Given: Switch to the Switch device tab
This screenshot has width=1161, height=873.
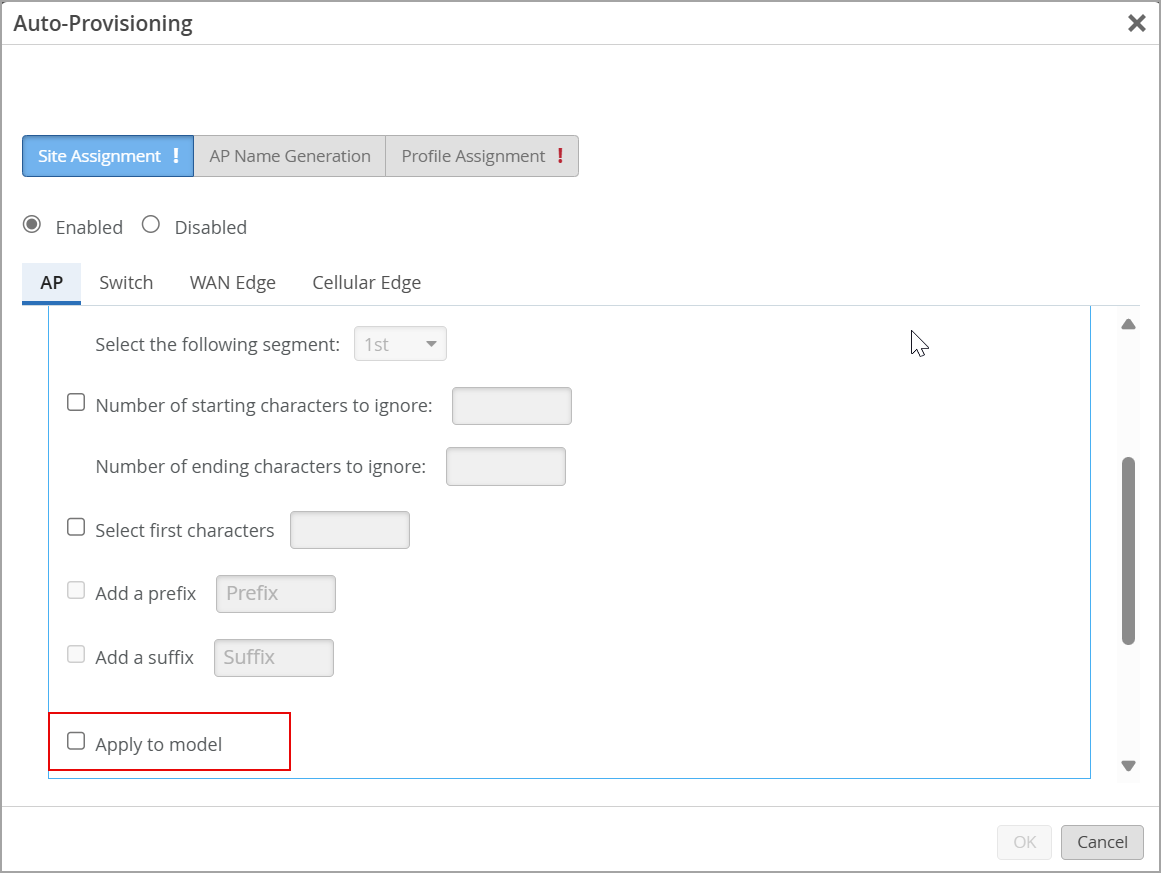Looking at the screenshot, I should click(126, 283).
